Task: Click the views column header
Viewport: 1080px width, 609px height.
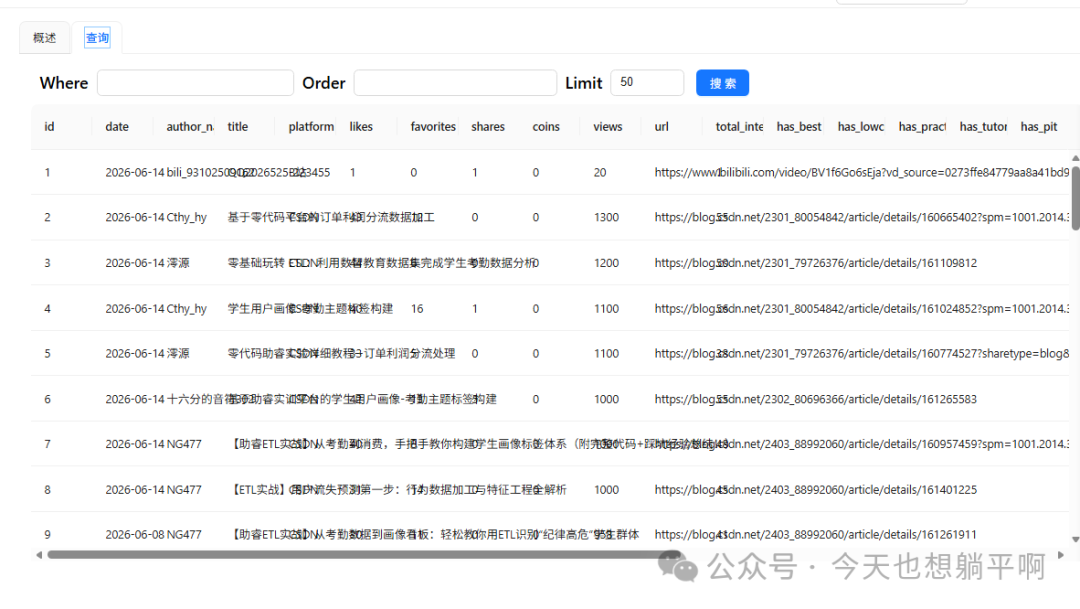Action: (x=608, y=127)
